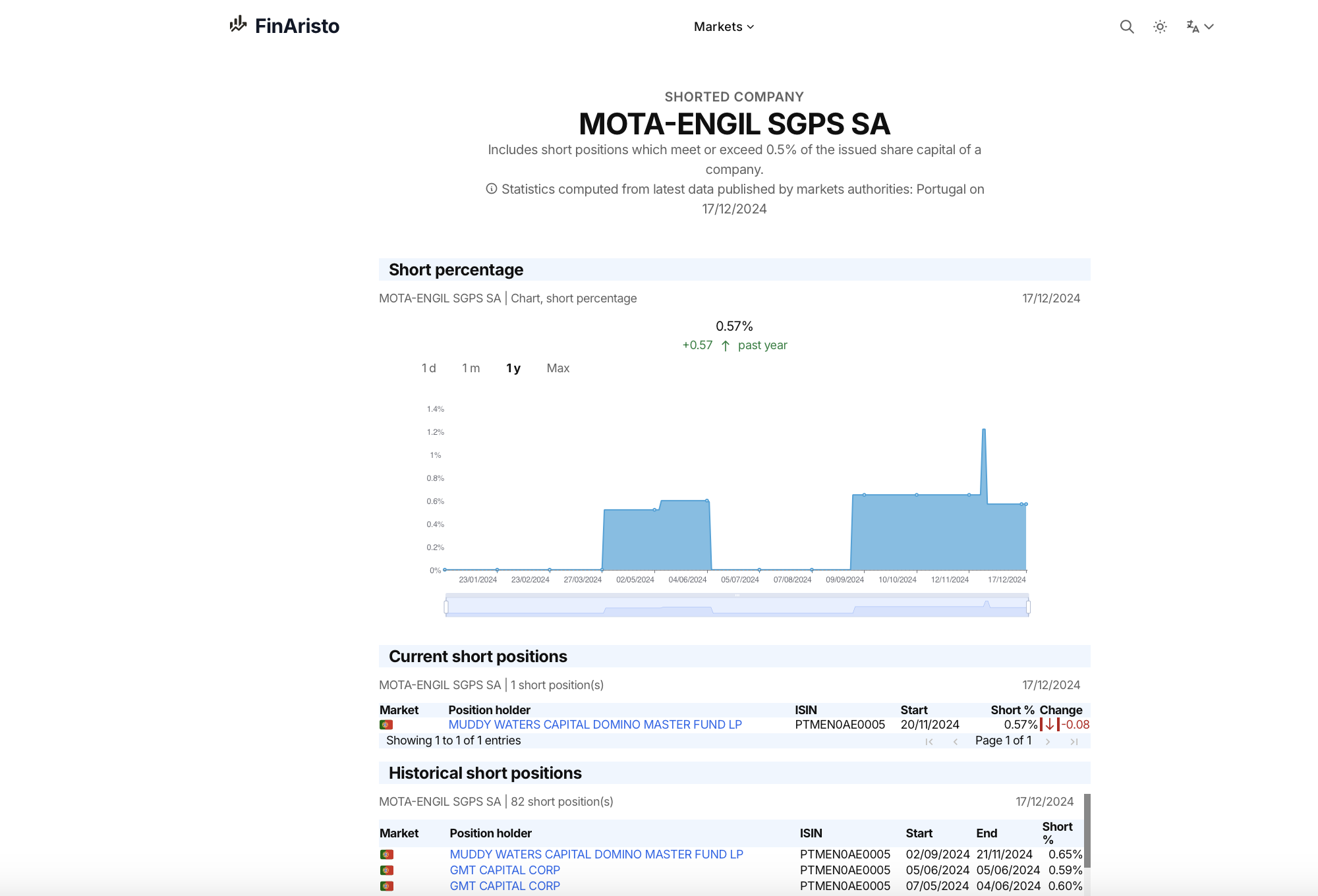Click the left handle of chart range slider
The image size is (1318, 896).
(446, 607)
